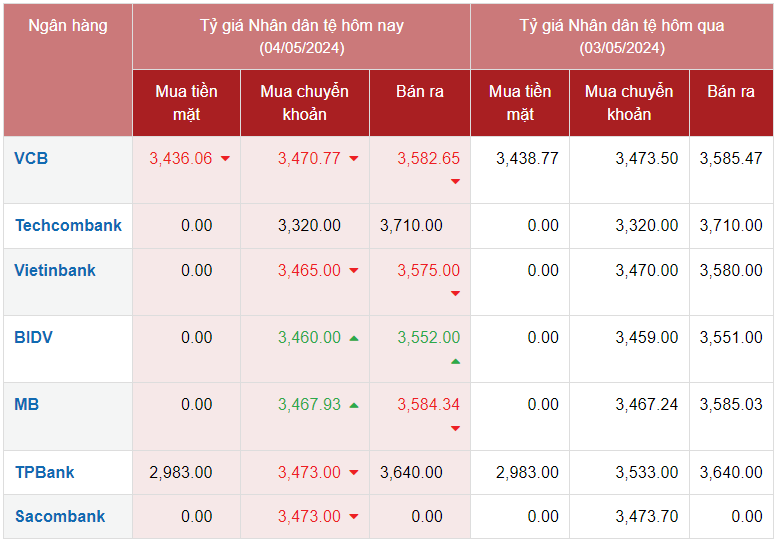Viewport: 778px width, 544px height.
Task: Click the down arrow next to 3,470.77
Action: click(x=354, y=159)
